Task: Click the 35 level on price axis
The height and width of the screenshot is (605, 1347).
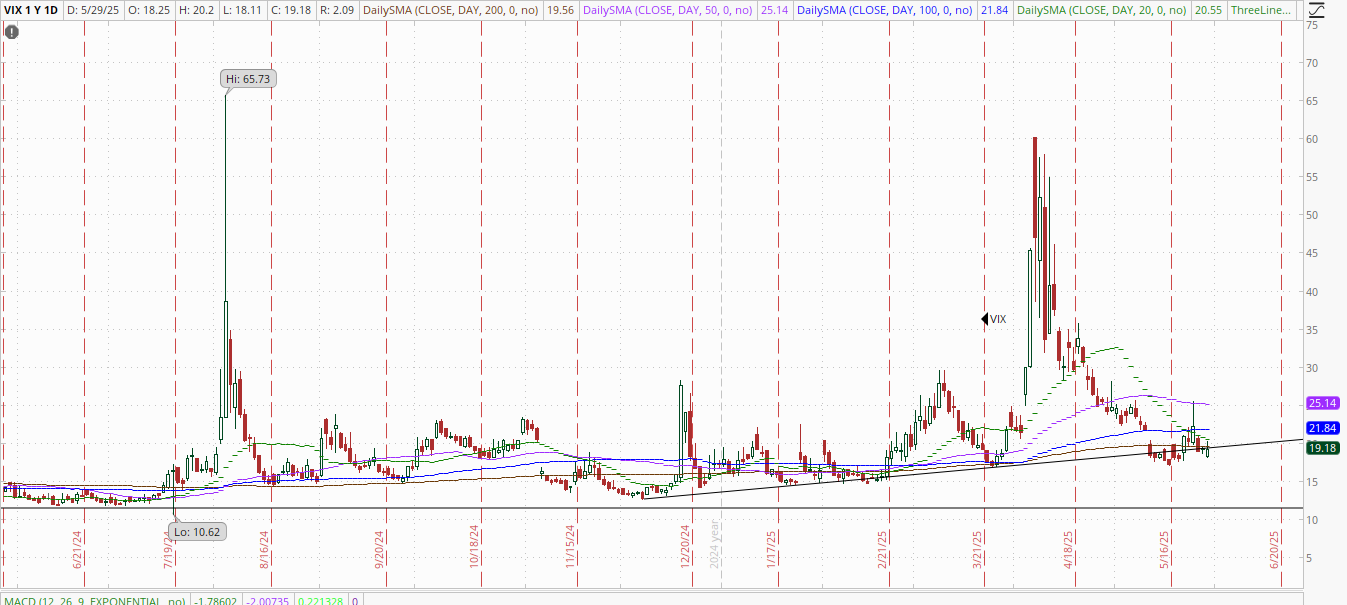Action: (1313, 330)
